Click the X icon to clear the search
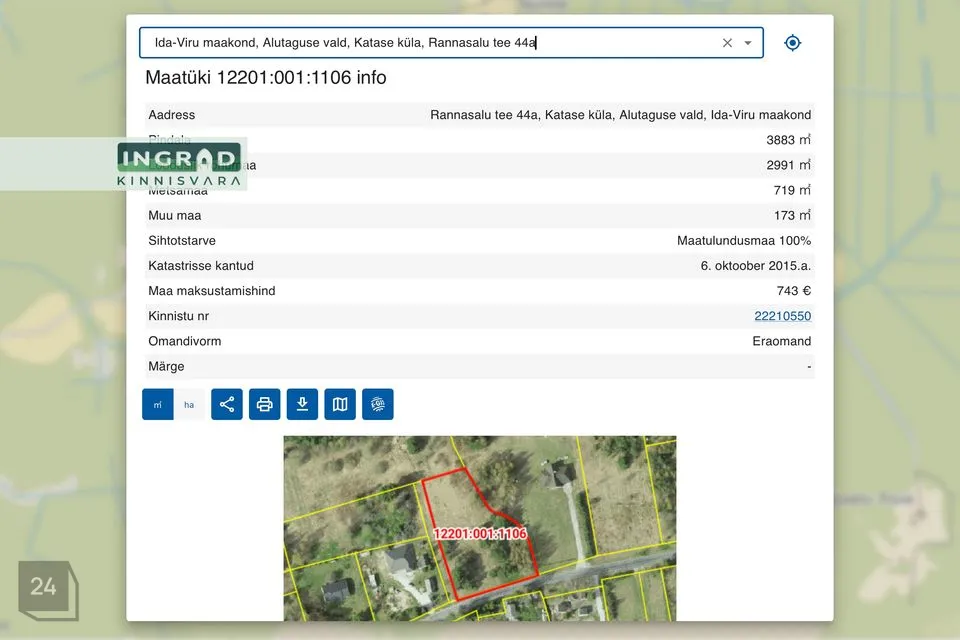The width and height of the screenshot is (960, 640). click(727, 42)
